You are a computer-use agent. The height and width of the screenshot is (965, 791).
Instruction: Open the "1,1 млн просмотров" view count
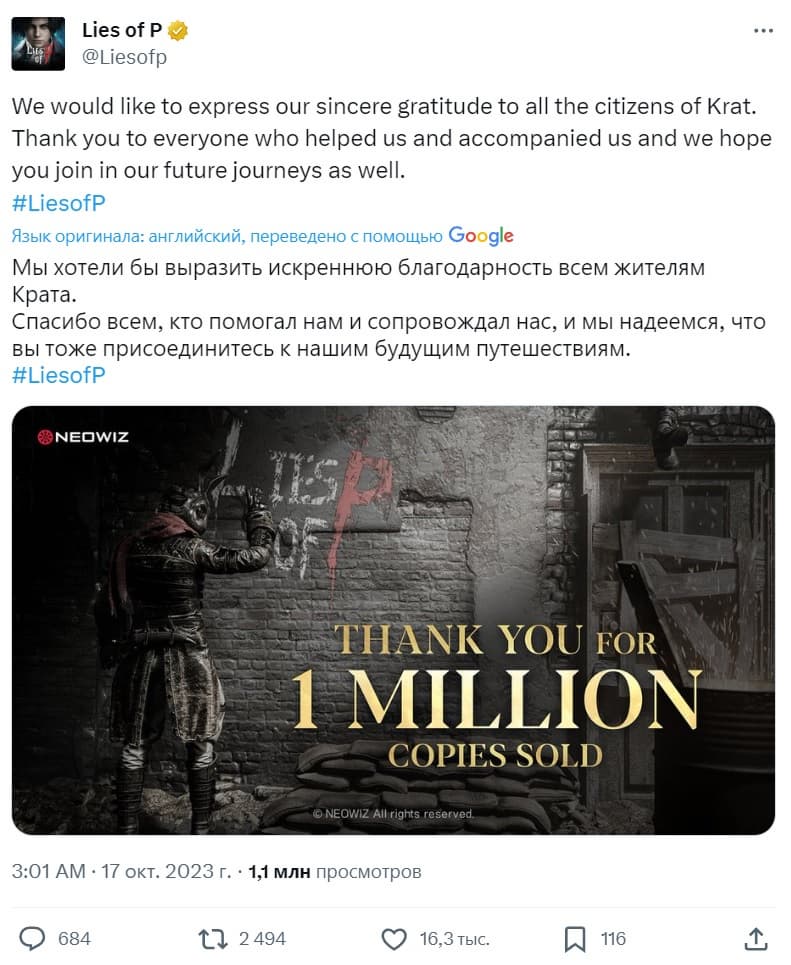point(334,871)
